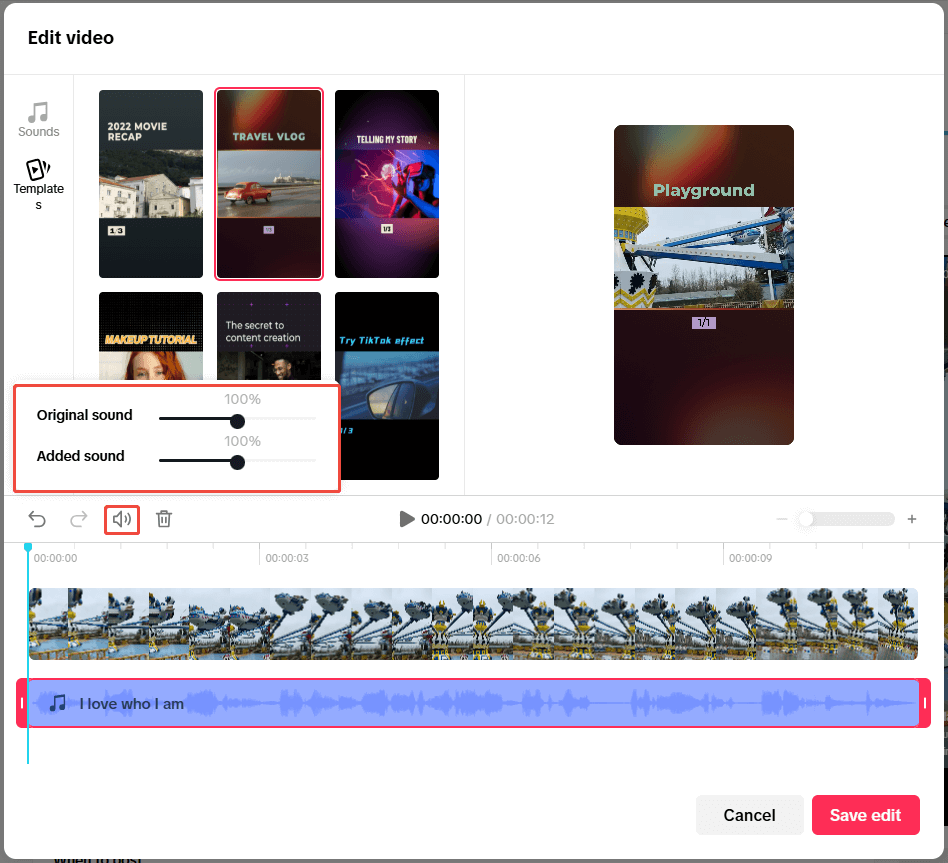Screen dimensions: 948x863
Task: Undo the last edit
Action: point(37,519)
